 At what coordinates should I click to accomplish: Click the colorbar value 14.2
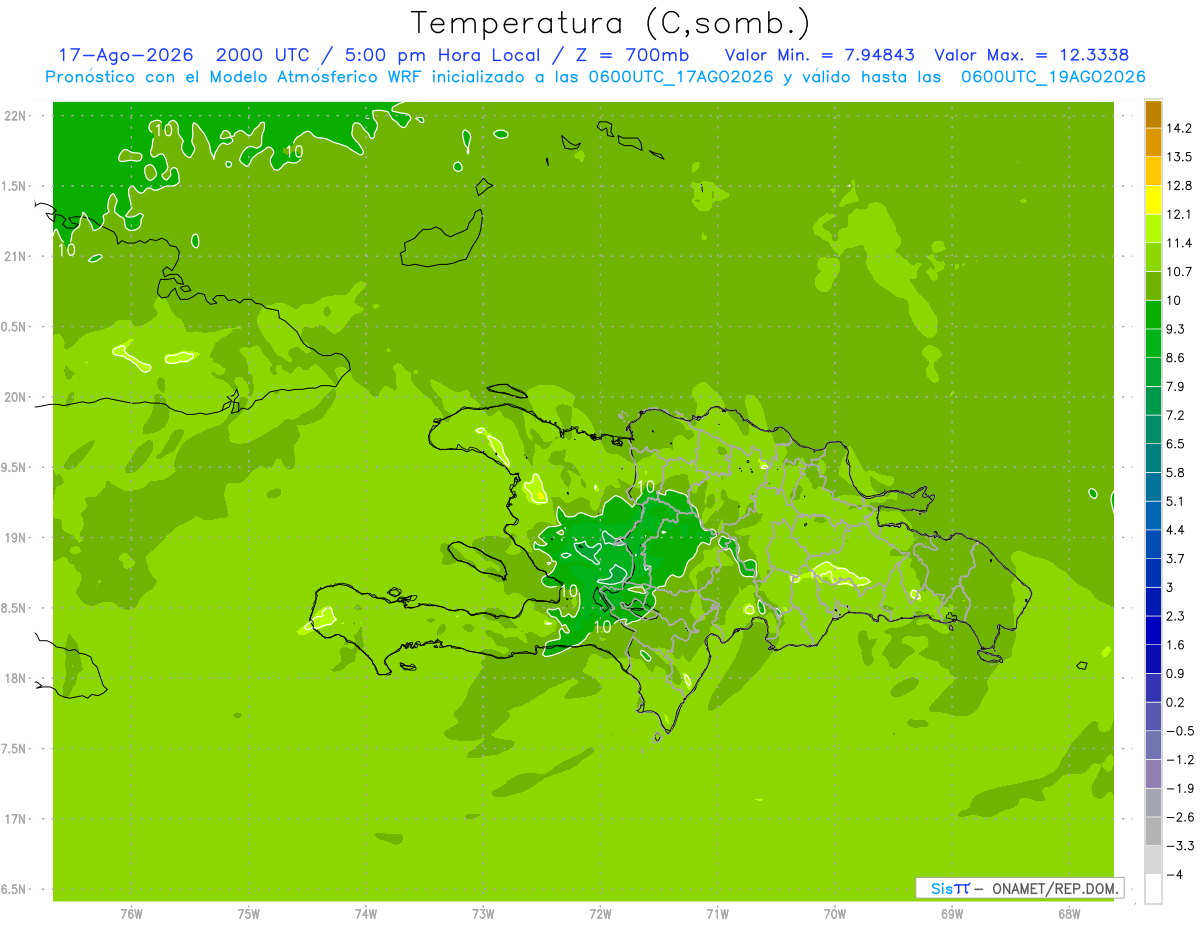1181,128
